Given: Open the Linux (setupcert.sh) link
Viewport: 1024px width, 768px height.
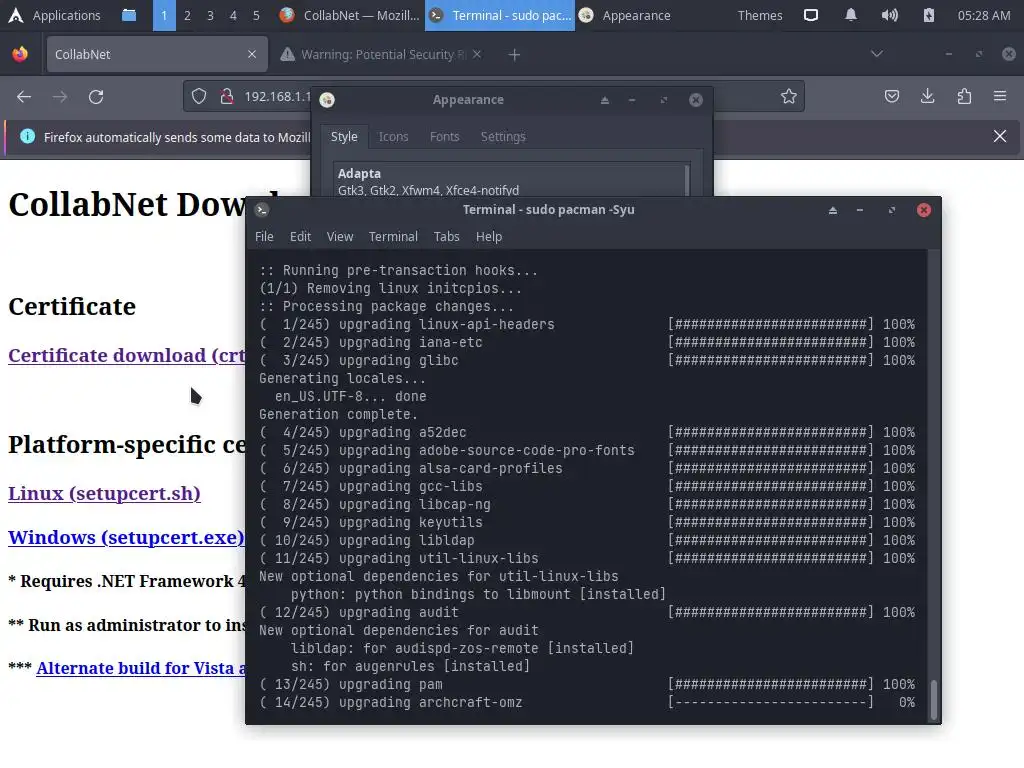Looking at the screenshot, I should (104, 493).
